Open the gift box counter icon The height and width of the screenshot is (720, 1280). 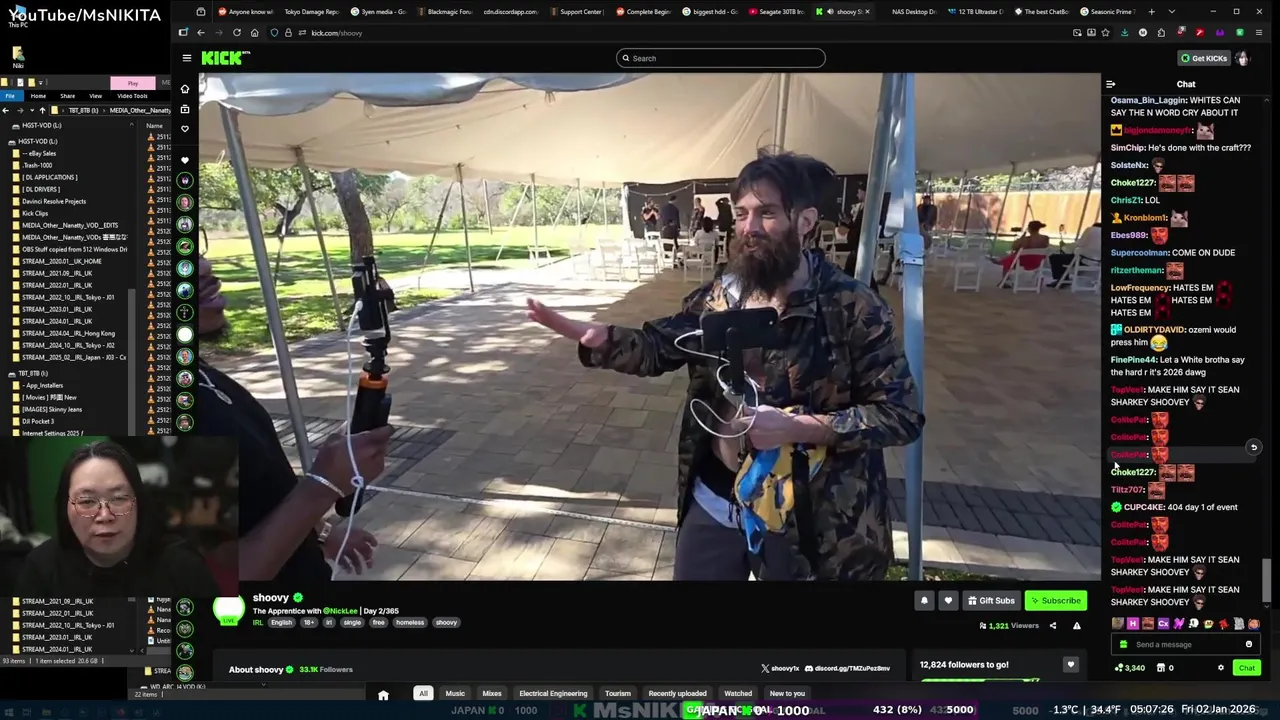point(1164,668)
